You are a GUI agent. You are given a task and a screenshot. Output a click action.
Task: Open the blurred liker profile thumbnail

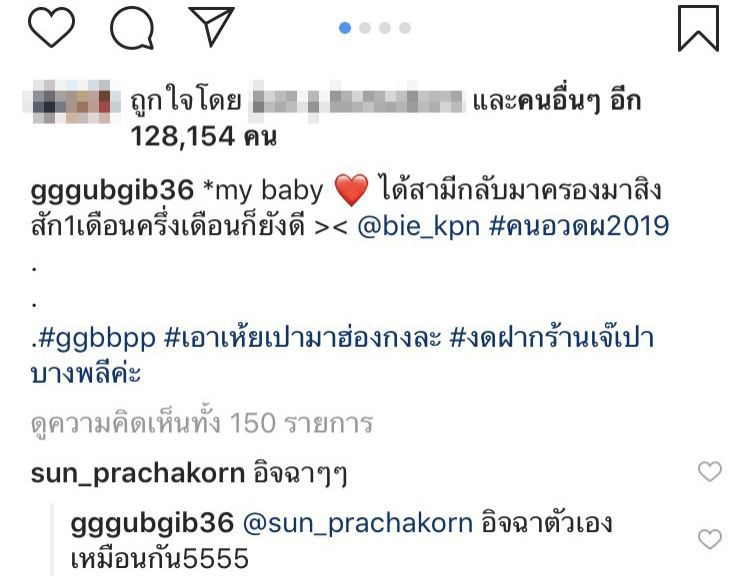pyautogui.click(x=71, y=101)
